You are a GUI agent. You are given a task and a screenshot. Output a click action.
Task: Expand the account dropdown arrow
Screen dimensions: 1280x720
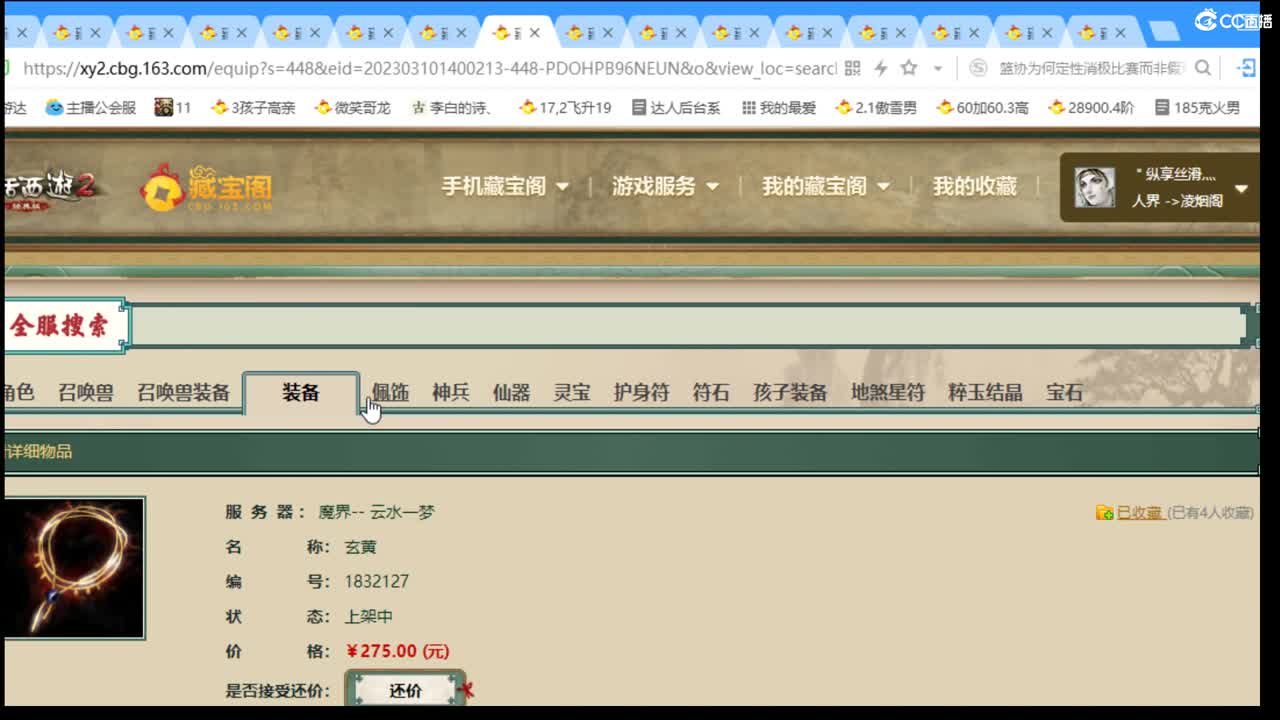(1241, 188)
